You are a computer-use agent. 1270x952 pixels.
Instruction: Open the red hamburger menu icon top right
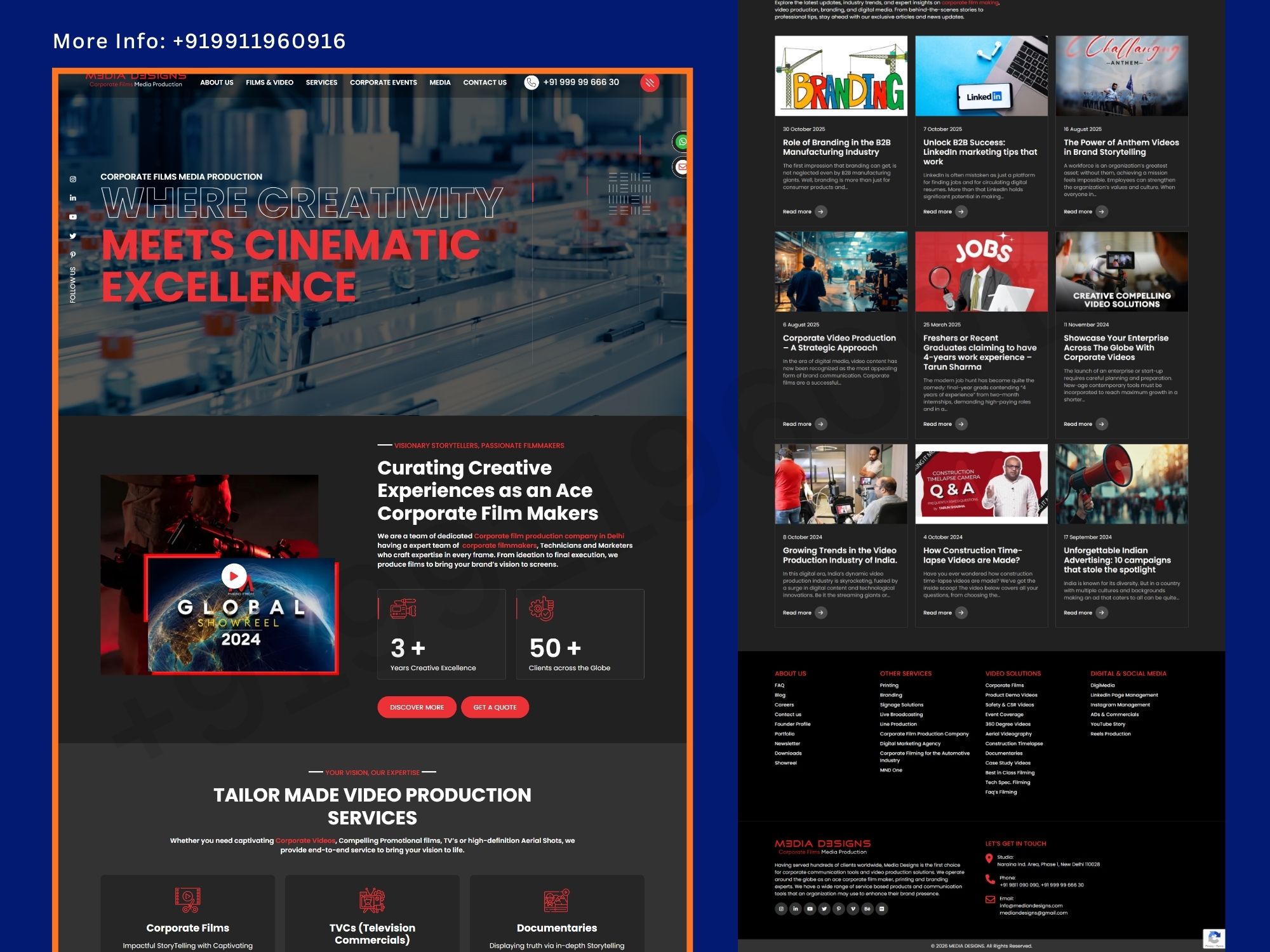[x=649, y=83]
